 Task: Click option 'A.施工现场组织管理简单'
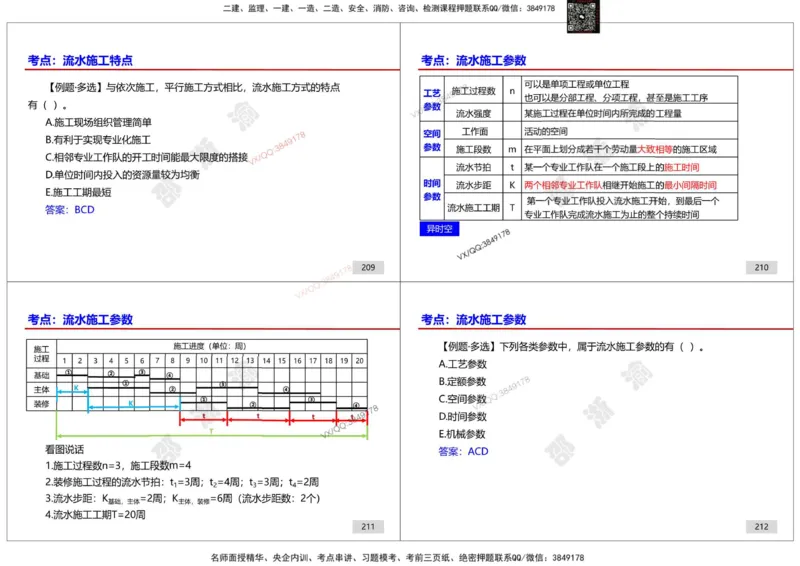[98, 122]
